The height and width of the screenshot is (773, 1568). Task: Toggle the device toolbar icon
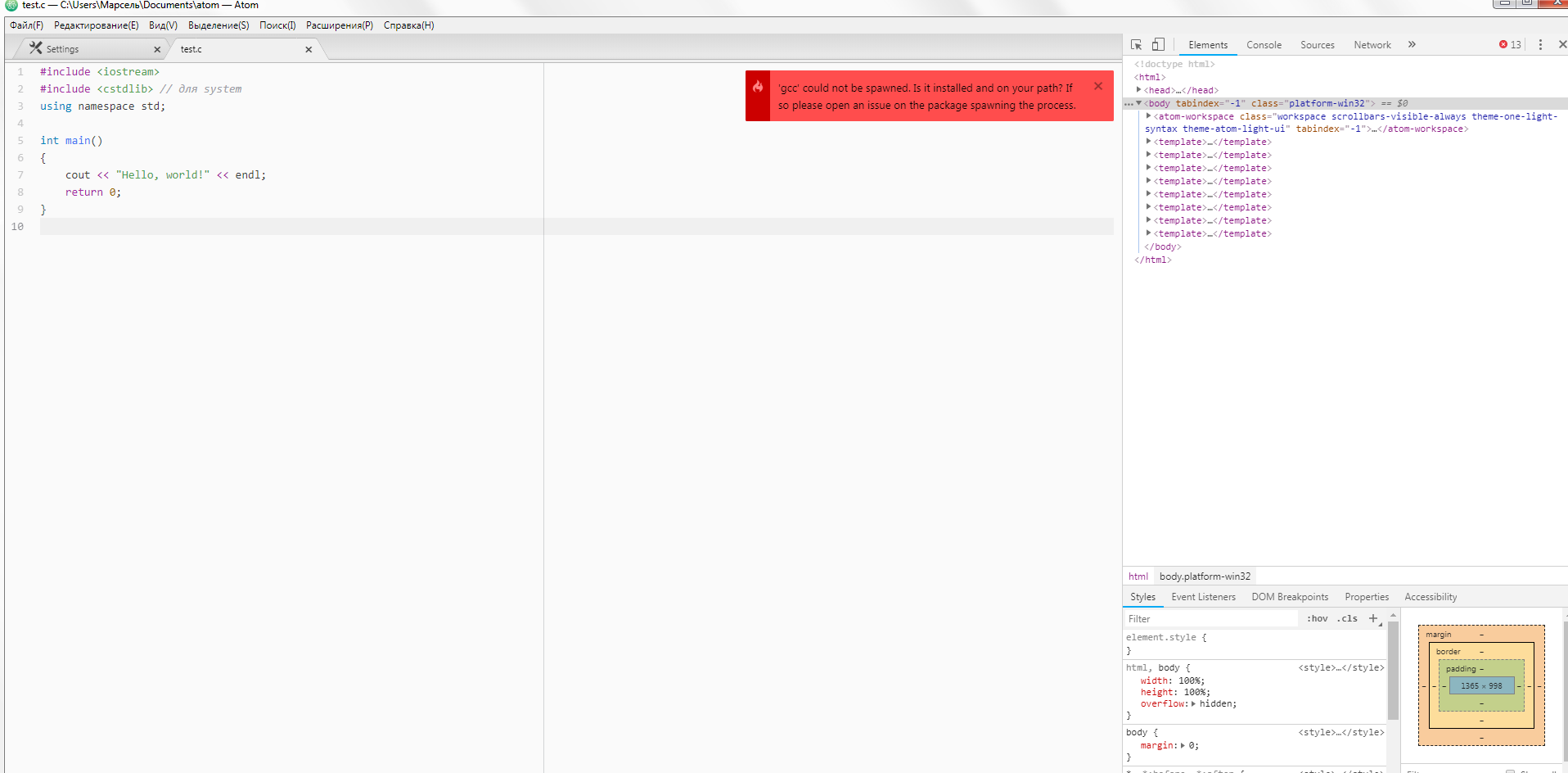[1158, 45]
